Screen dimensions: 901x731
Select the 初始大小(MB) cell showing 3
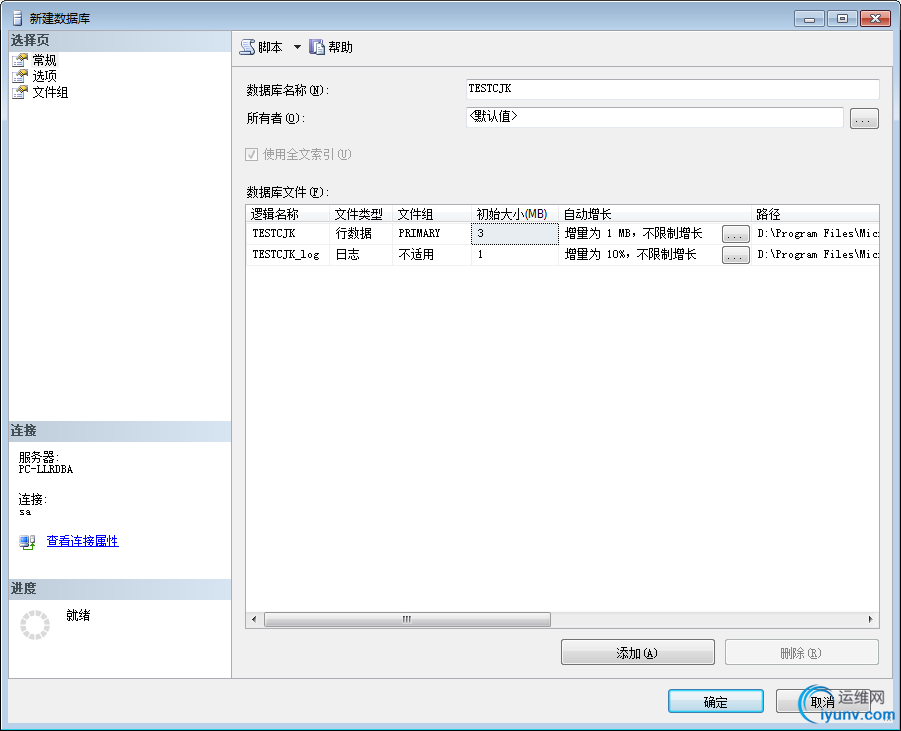click(x=513, y=233)
